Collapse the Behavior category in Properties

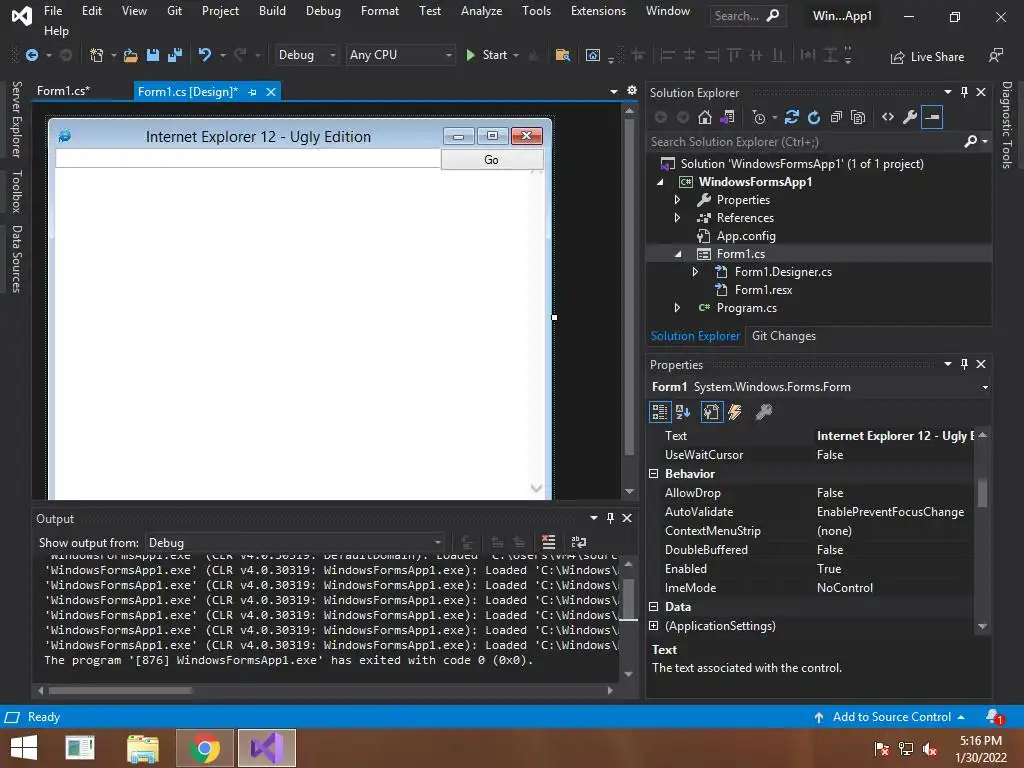point(654,474)
